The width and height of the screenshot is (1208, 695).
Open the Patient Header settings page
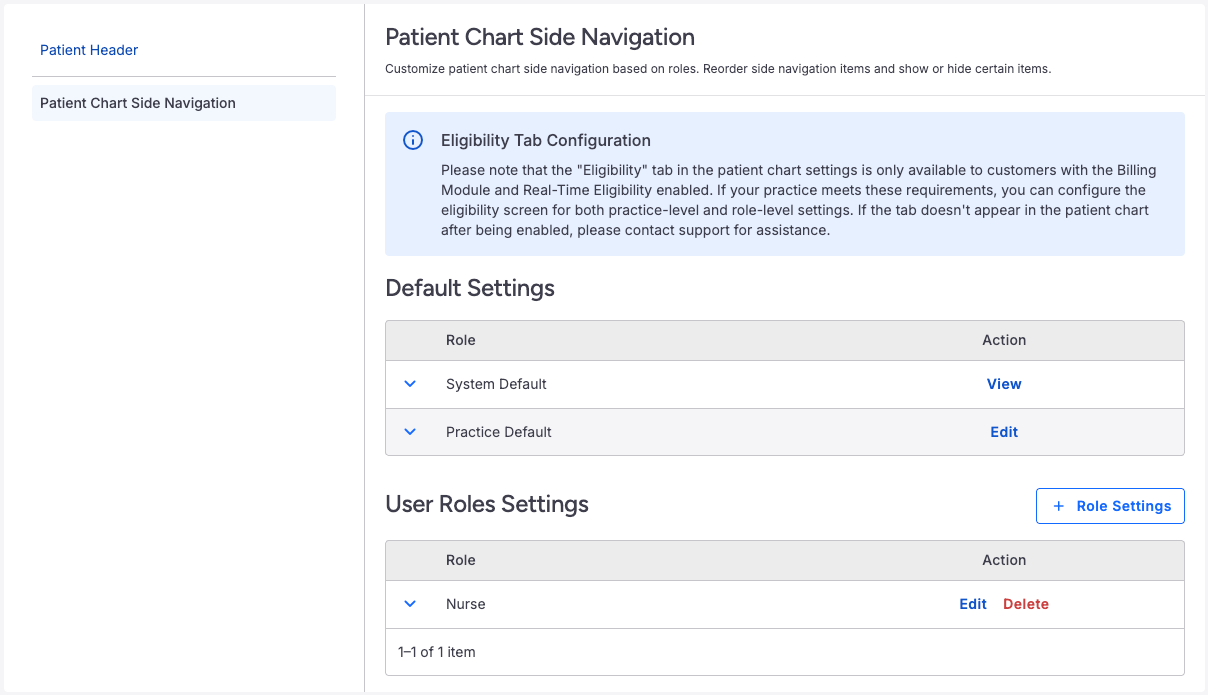point(89,50)
